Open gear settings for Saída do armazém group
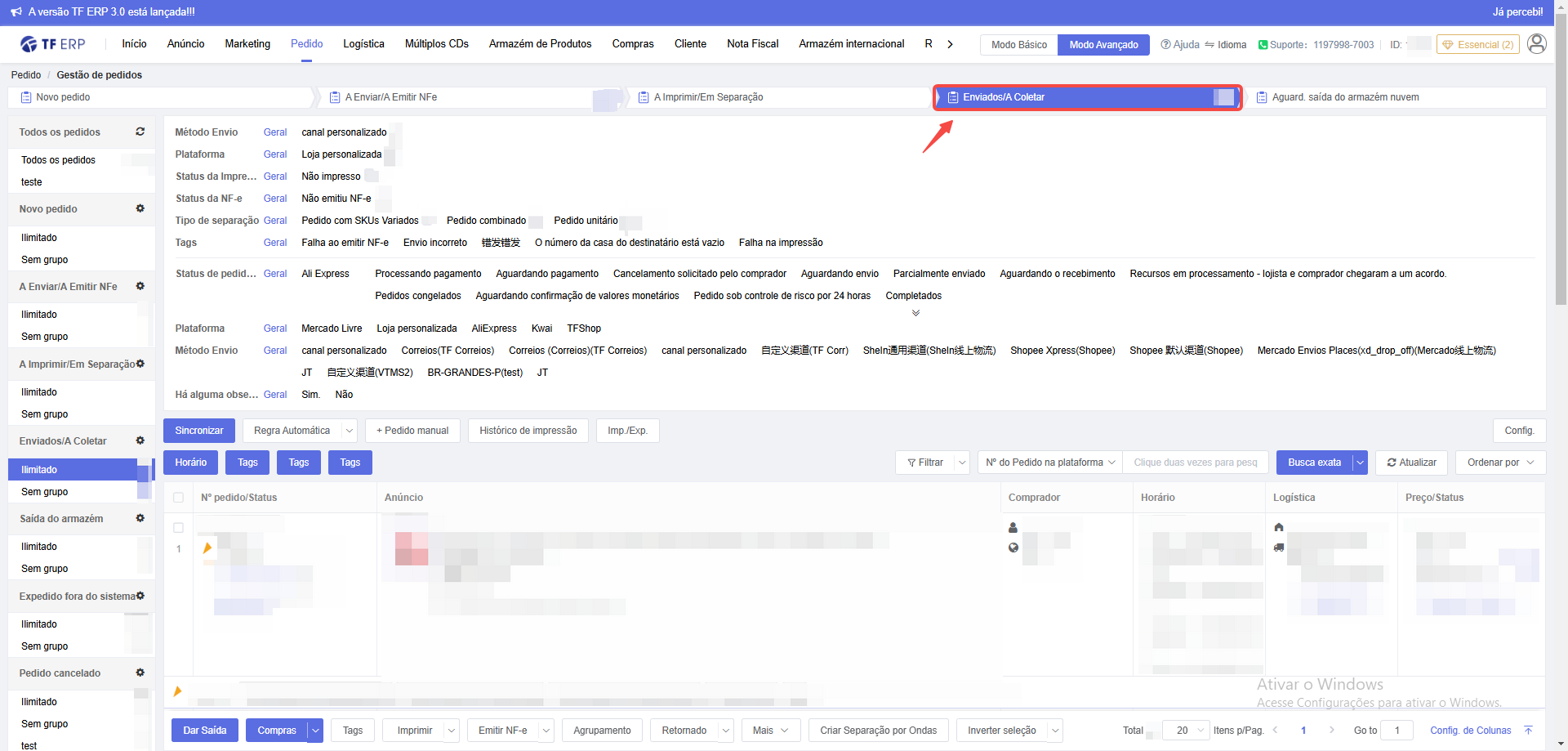The image size is (1568, 751). [x=140, y=518]
